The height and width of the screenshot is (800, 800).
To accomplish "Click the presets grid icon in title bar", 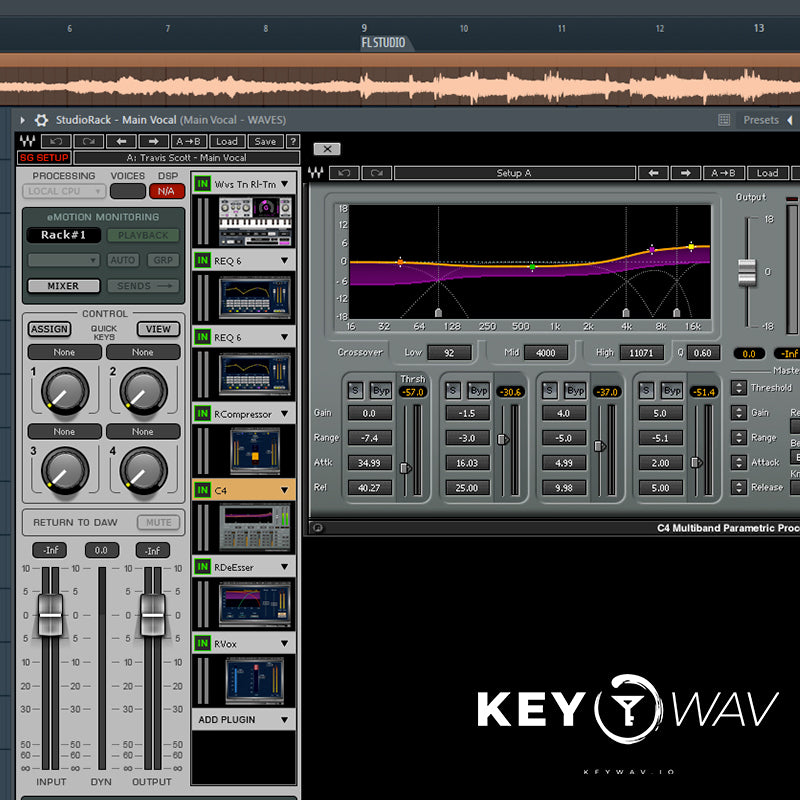I will (x=724, y=120).
